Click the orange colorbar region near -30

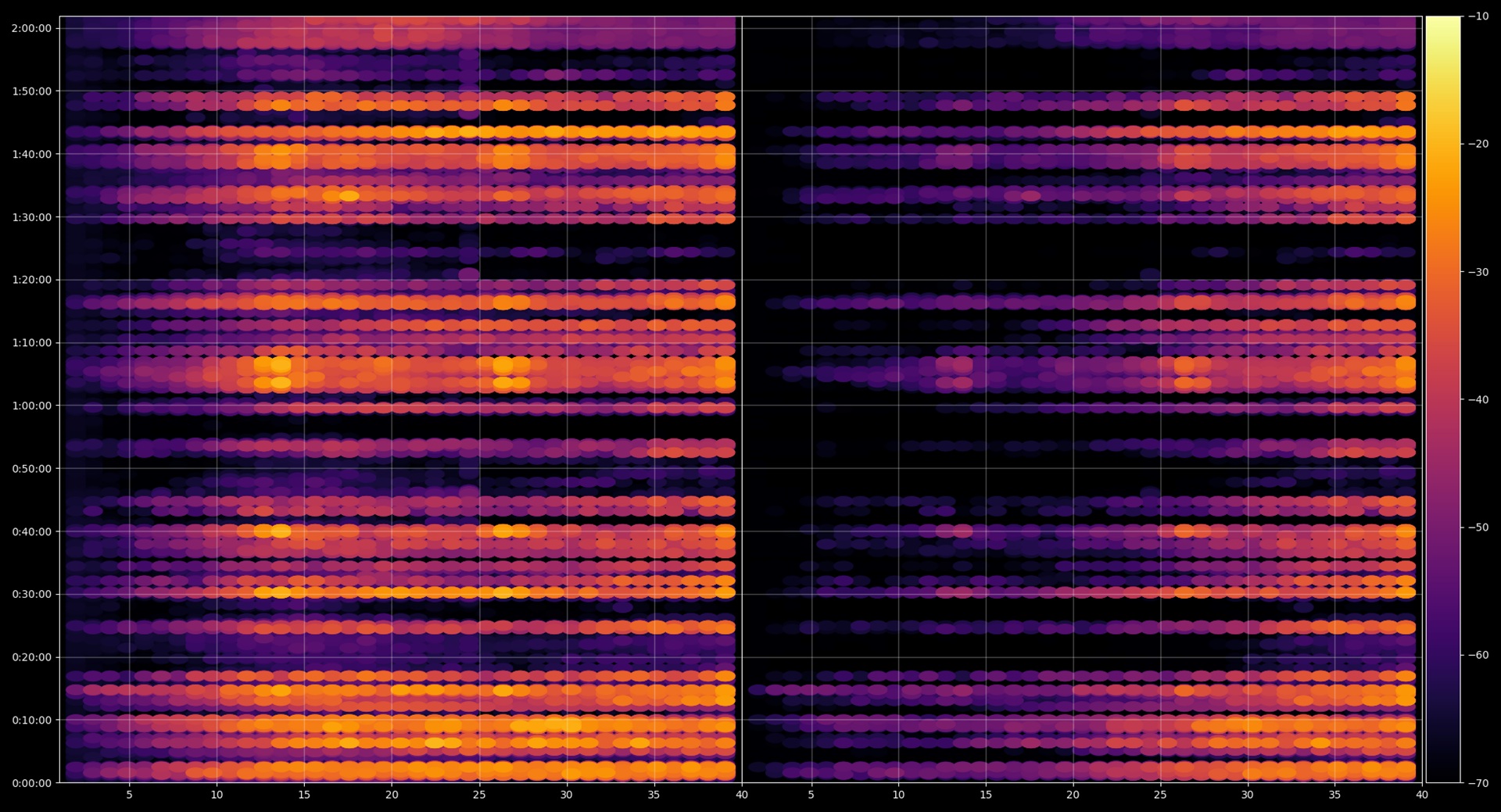(x=1443, y=272)
